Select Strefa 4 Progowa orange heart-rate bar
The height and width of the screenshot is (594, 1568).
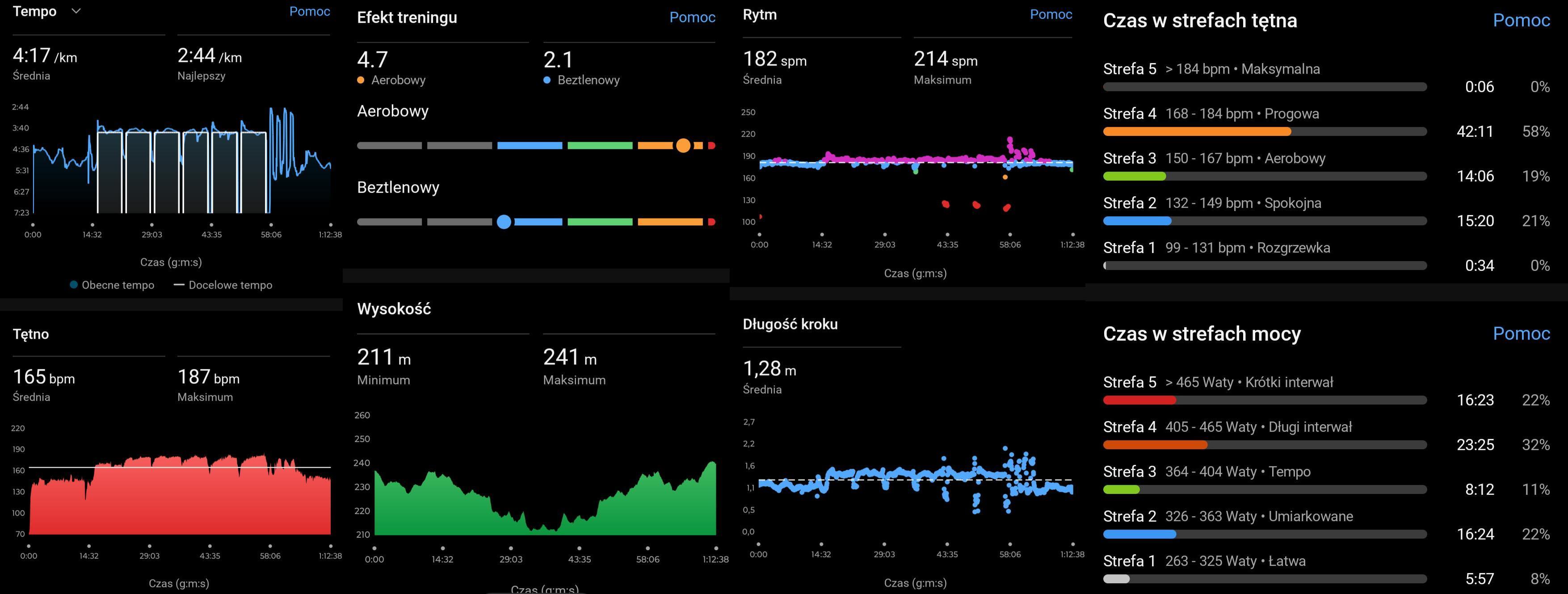(x=1196, y=131)
